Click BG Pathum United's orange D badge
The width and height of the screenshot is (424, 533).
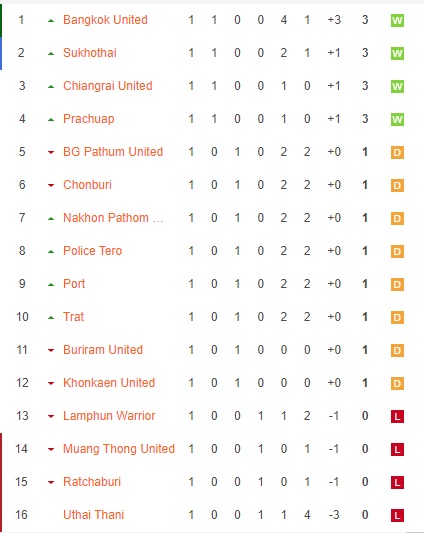point(397,153)
